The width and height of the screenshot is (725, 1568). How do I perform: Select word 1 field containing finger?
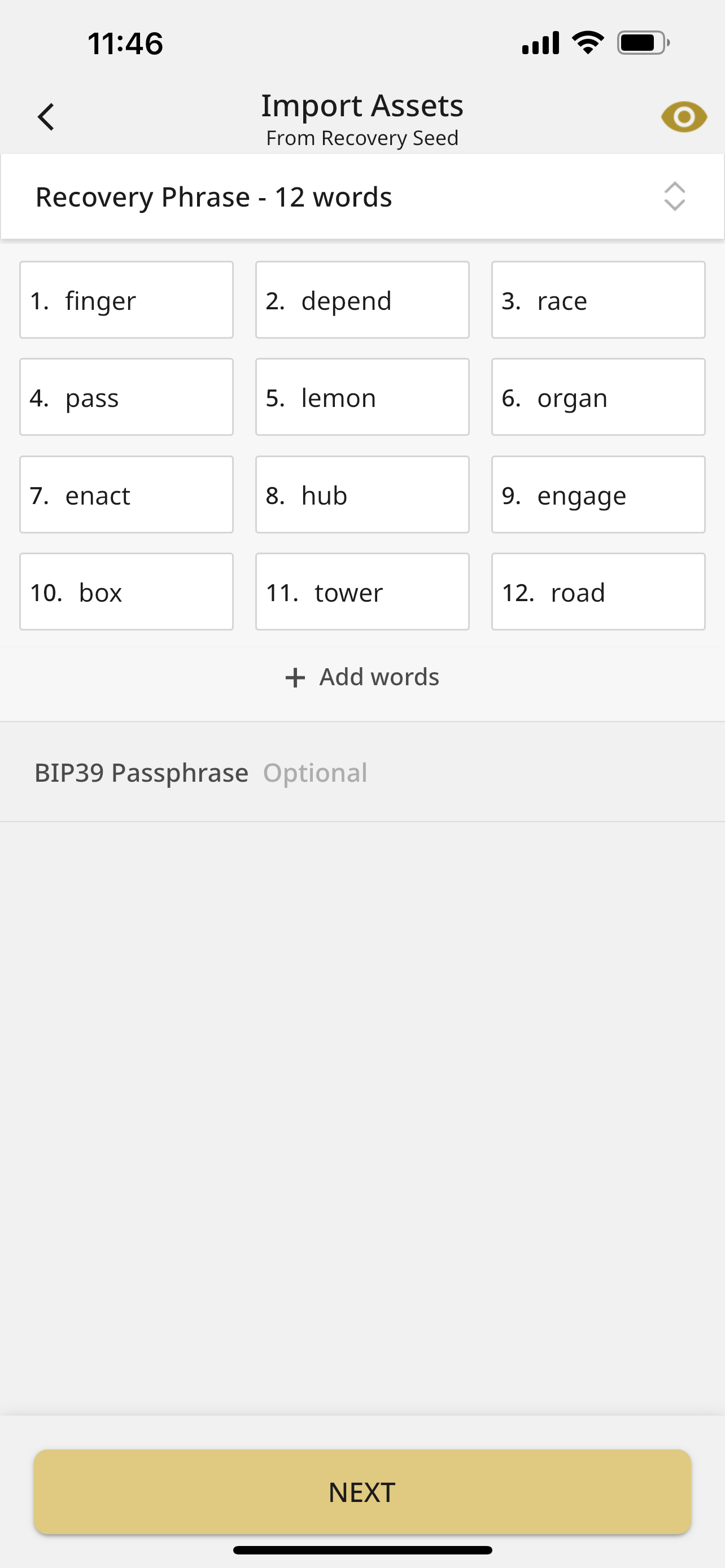point(126,300)
